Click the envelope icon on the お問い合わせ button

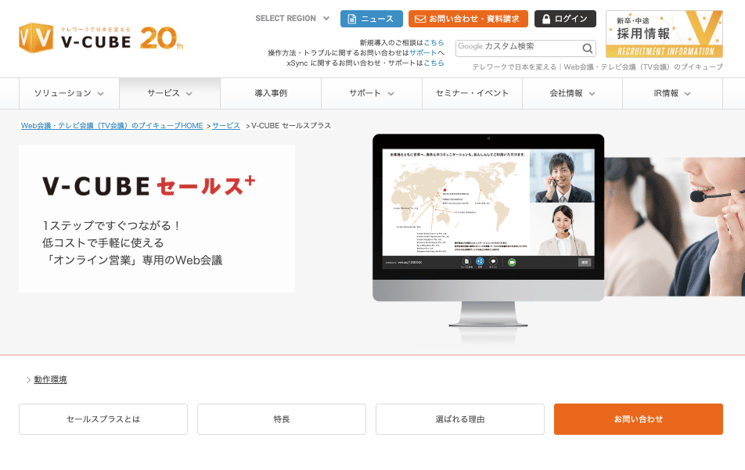coord(420,19)
